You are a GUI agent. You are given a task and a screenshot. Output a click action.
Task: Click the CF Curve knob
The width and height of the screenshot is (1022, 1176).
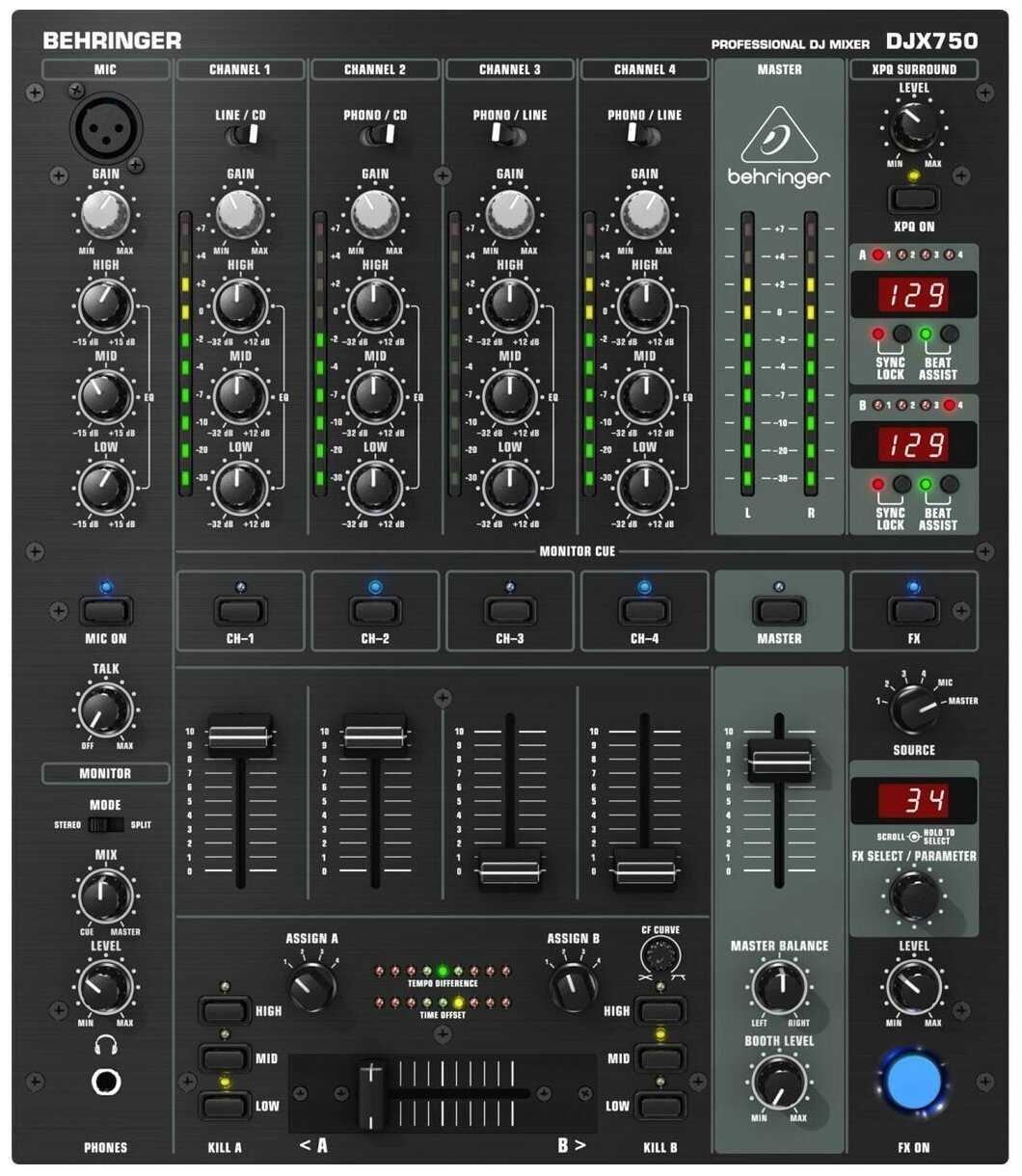coord(660,956)
